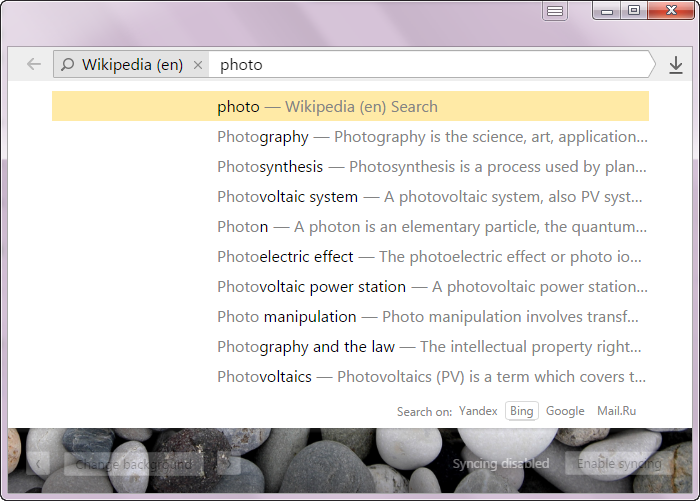Choose the Photovoltaics suggestion
Image resolution: width=700 pixels, height=501 pixels.
(x=350, y=376)
